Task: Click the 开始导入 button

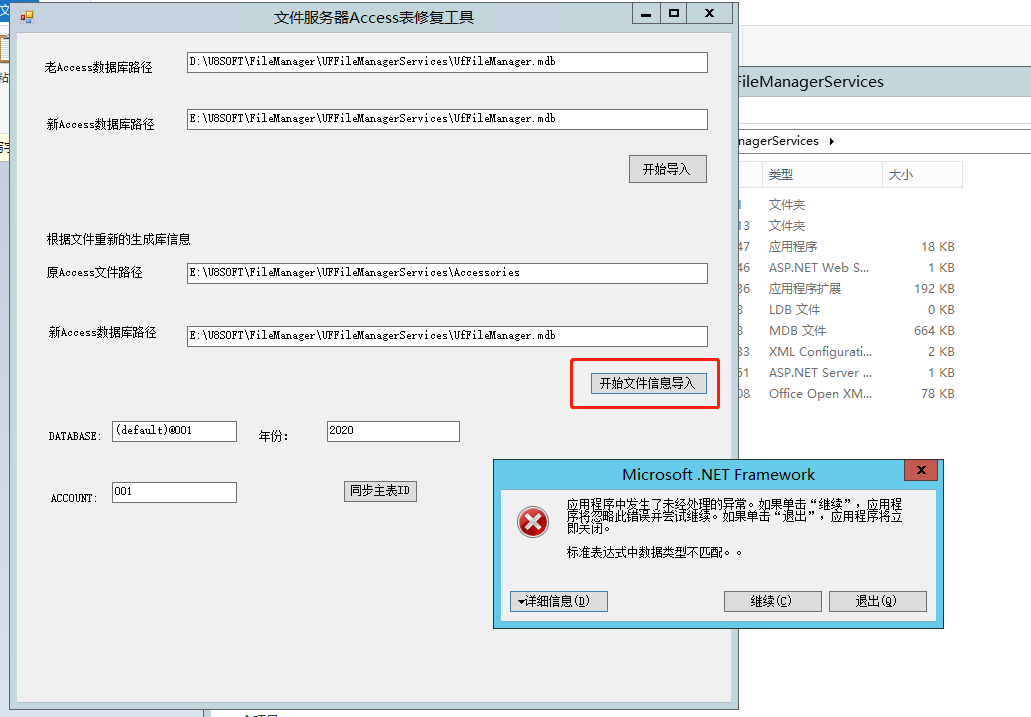Action: [667, 169]
